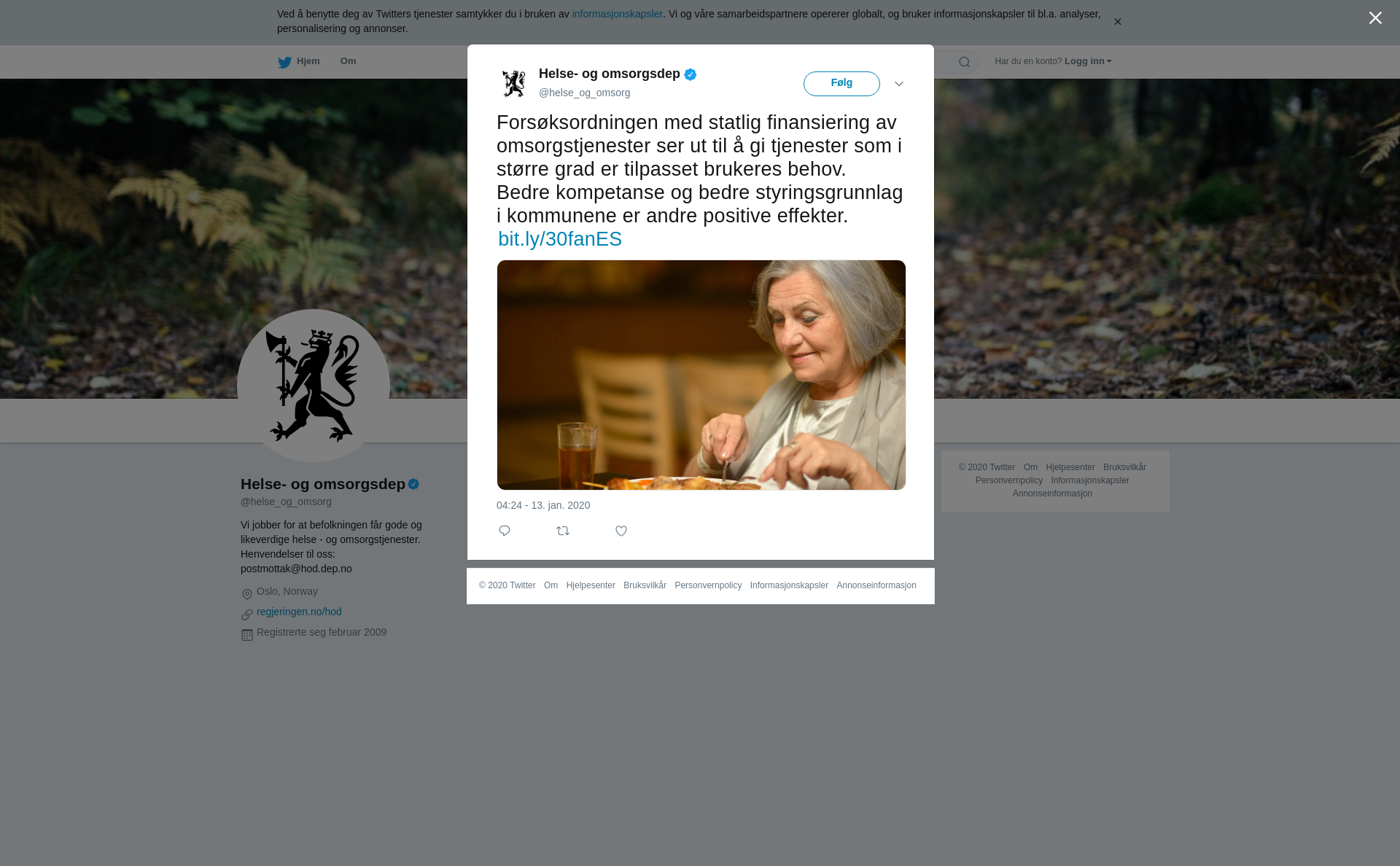Click the search magnifier icon
This screenshot has height=866, width=1400.
tap(965, 62)
